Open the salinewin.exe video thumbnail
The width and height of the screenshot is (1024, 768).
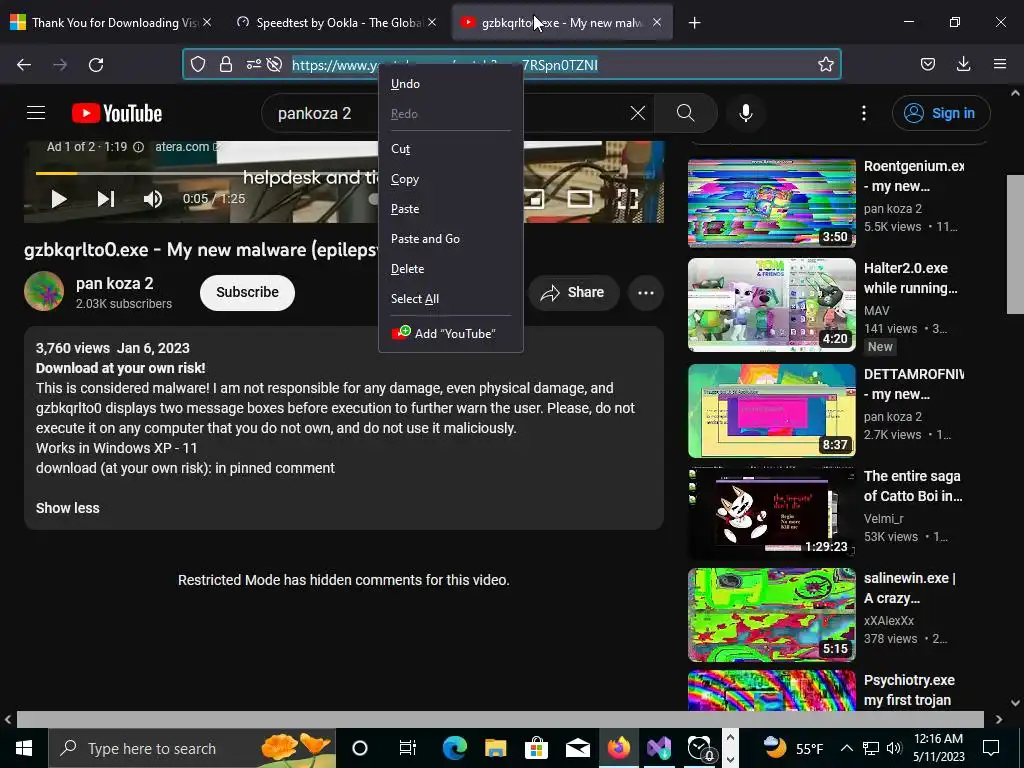point(771,615)
